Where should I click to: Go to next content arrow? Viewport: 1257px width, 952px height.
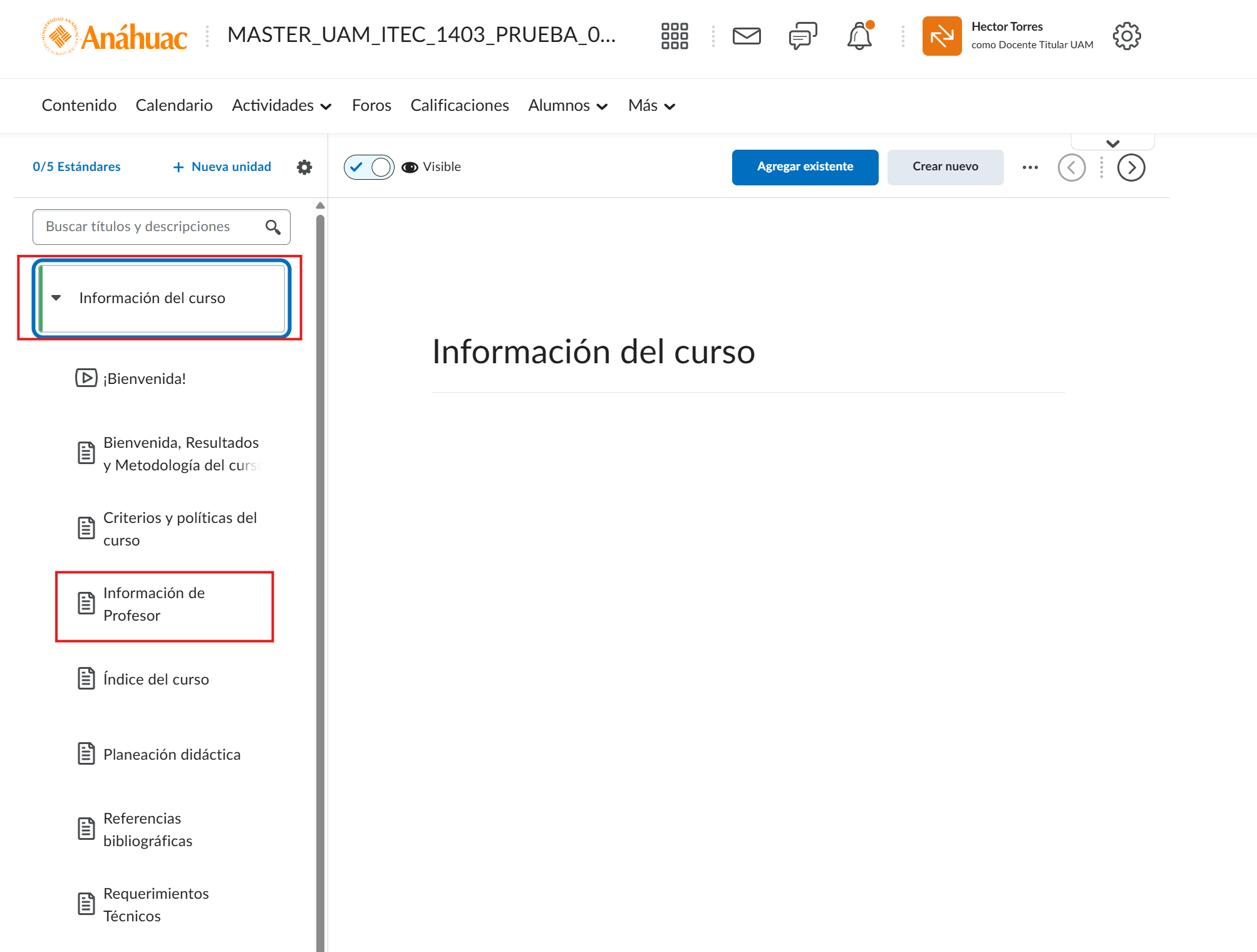1131,167
